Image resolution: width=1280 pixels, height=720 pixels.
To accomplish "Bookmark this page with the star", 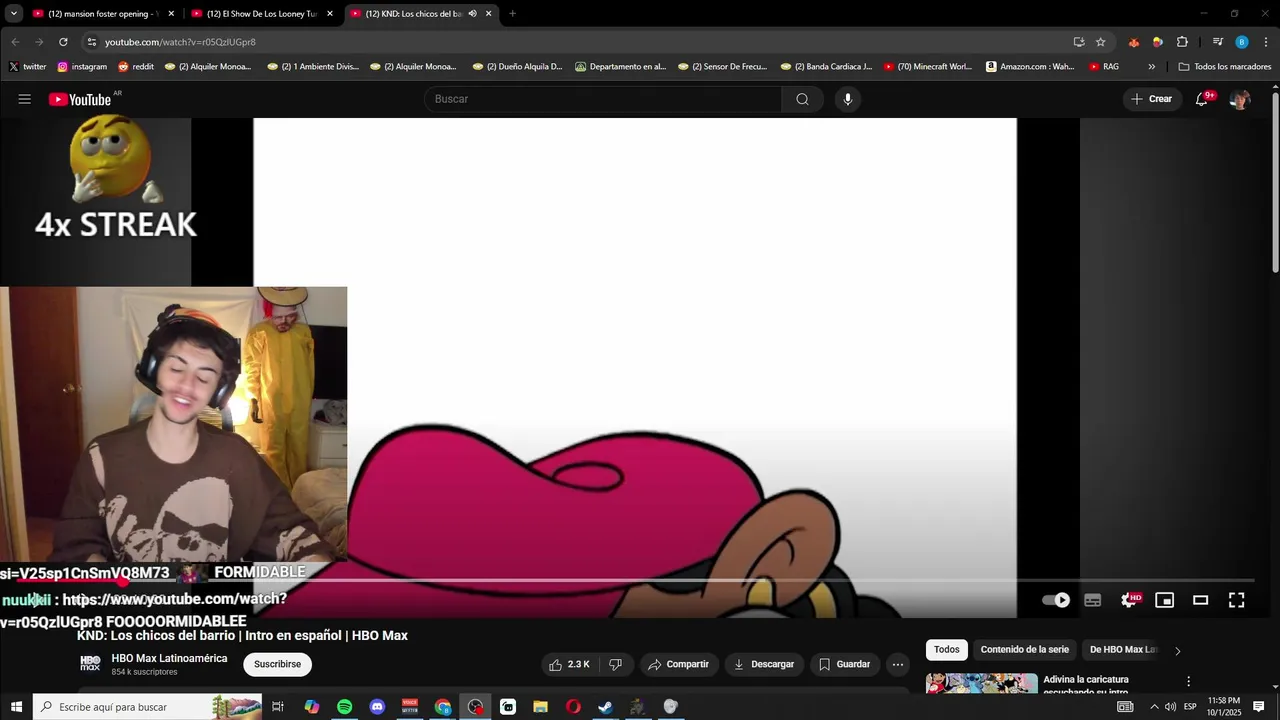I will pos(1100,42).
